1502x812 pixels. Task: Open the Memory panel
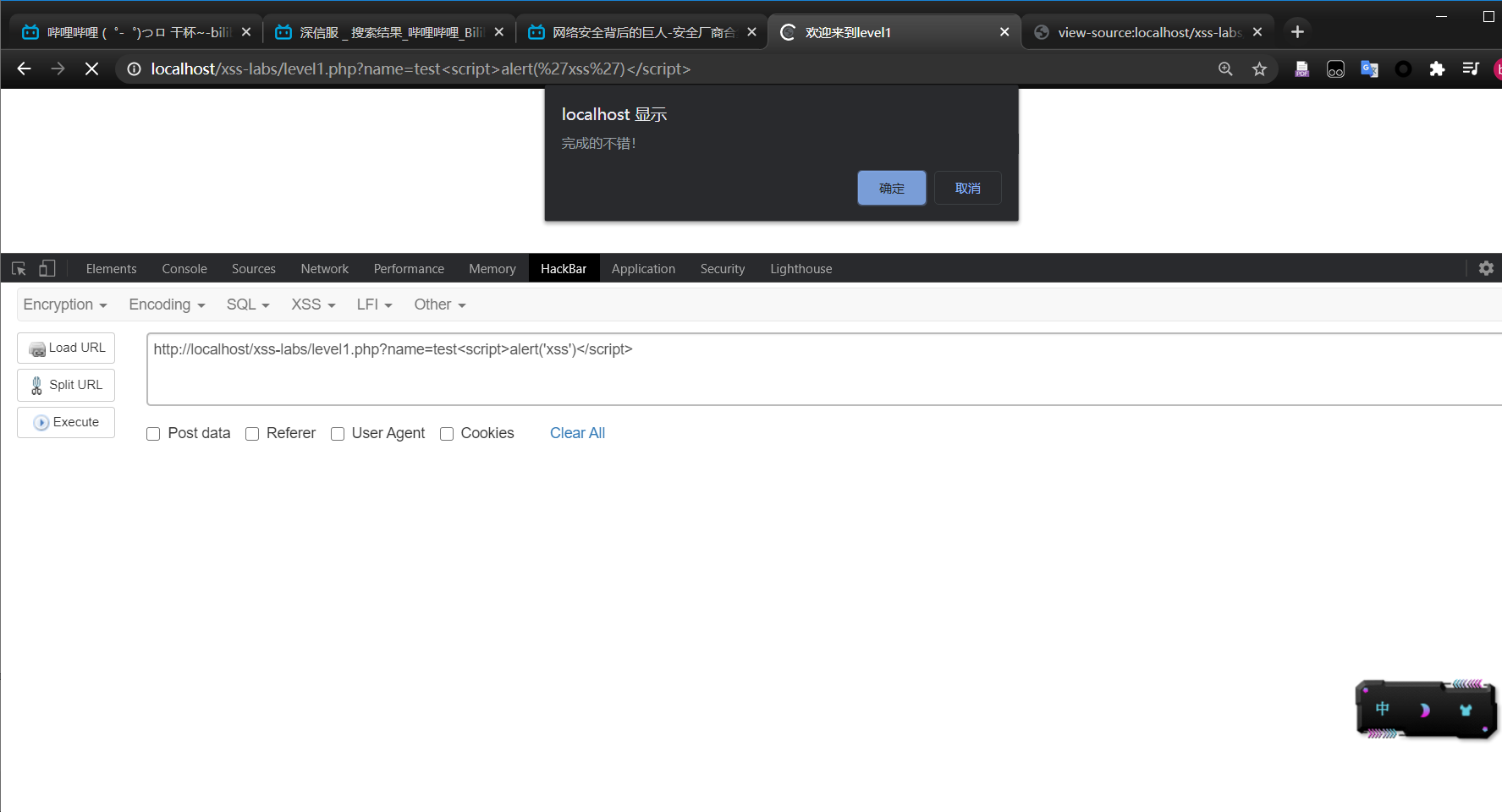tap(492, 269)
